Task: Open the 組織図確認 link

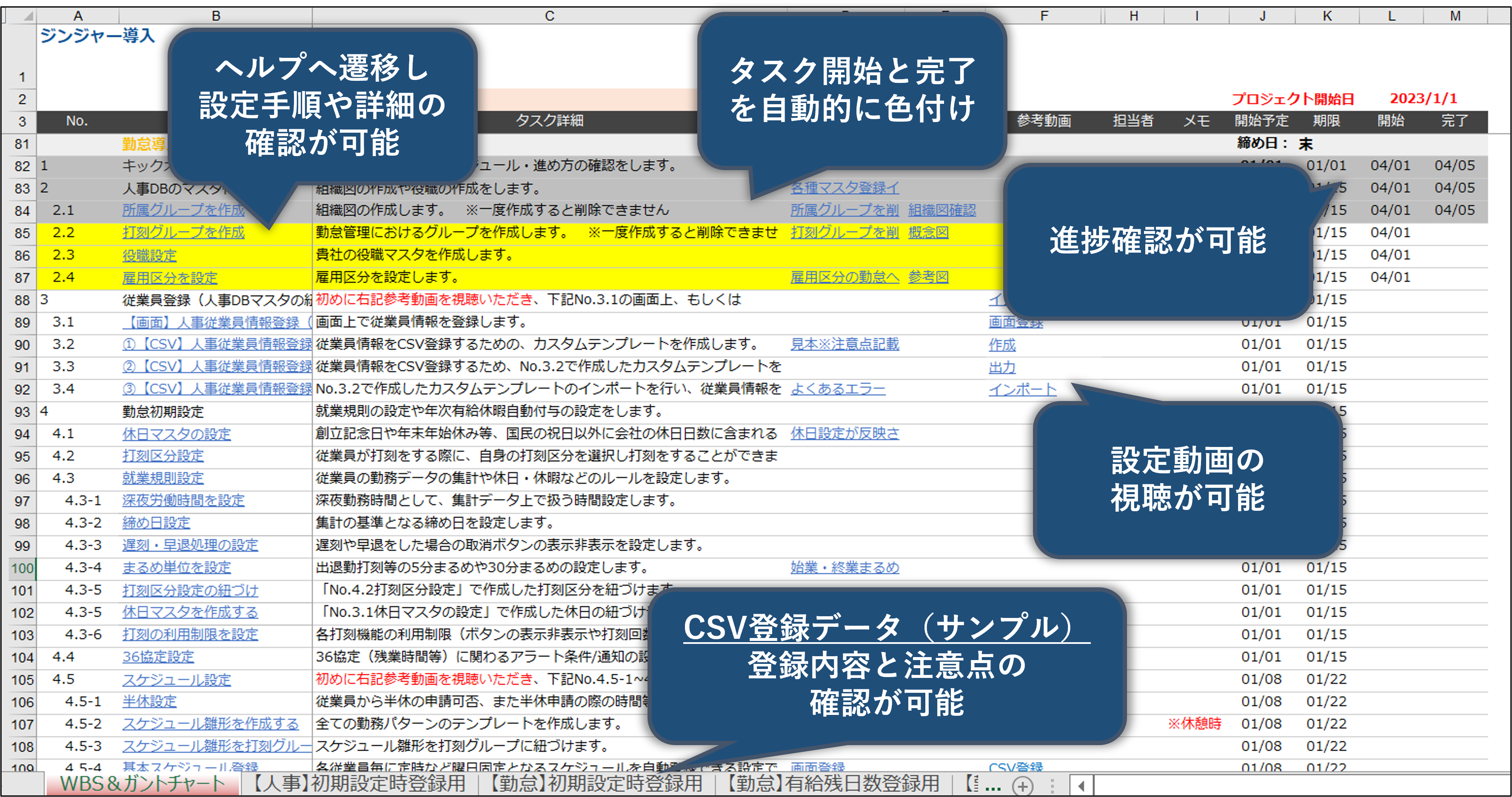Action: pyautogui.click(x=942, y=210)
